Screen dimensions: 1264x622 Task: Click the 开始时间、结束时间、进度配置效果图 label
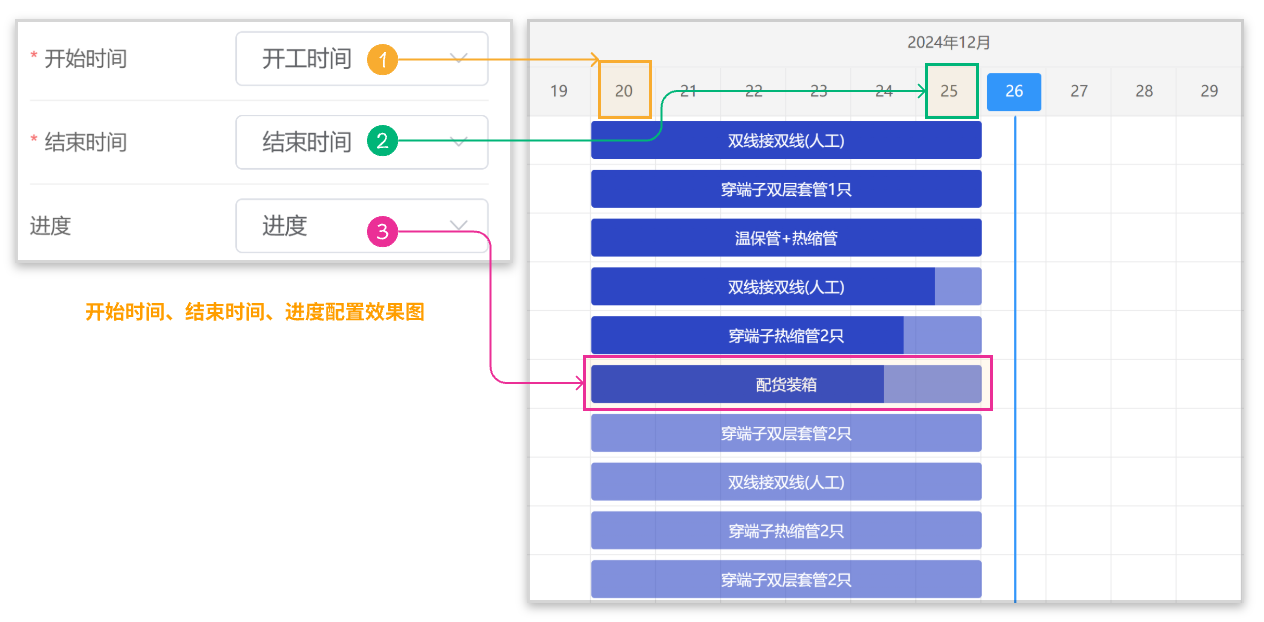click(255, 312)
